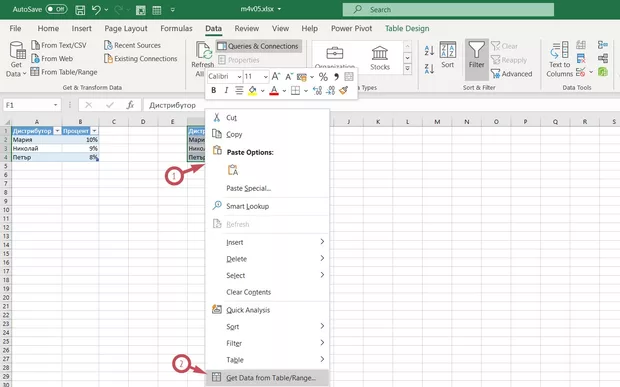Open the Undo history dropdown arrow

(x=106, y=9)
